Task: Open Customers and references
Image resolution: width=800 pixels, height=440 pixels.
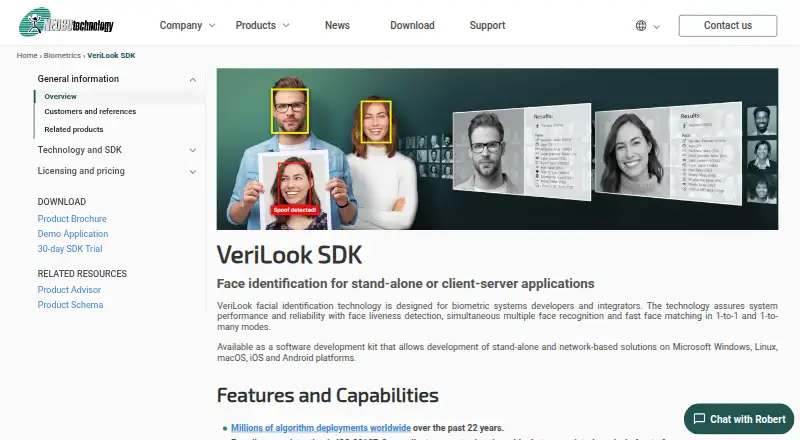Action: pos(90,111)
